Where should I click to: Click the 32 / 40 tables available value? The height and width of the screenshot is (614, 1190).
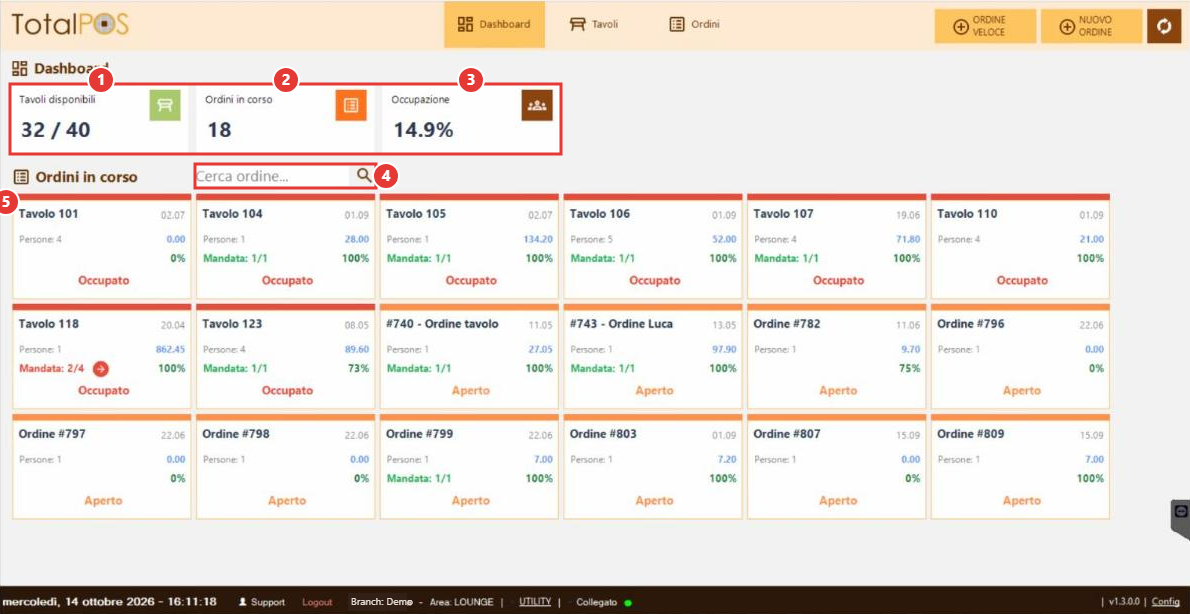tap(55, 131)
